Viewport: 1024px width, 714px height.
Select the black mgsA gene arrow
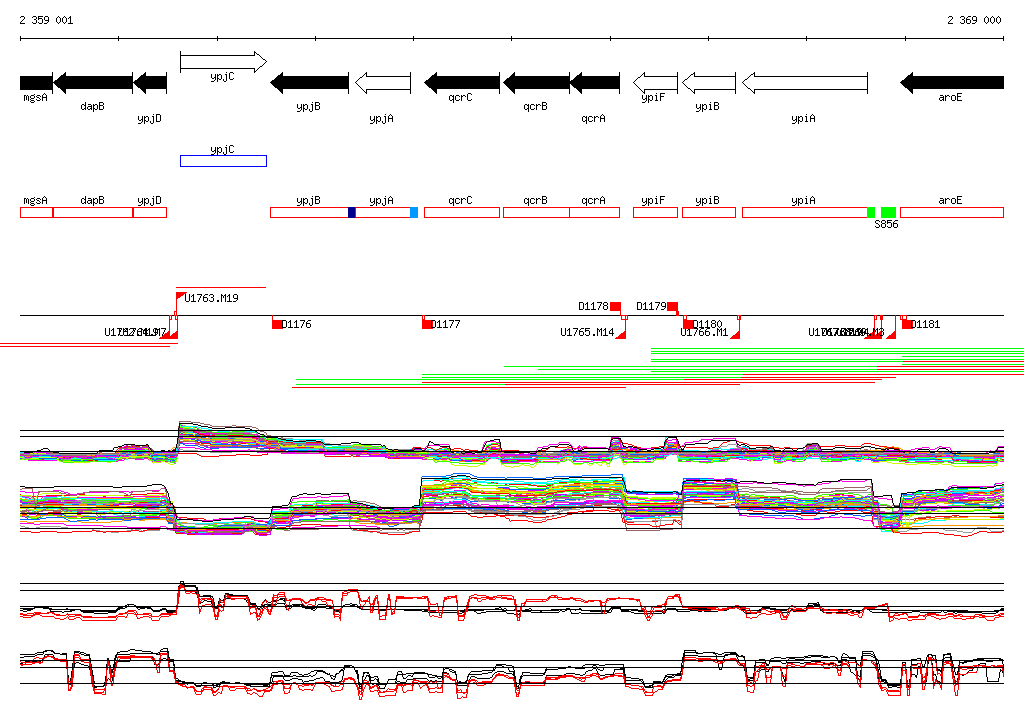(37, 83)
